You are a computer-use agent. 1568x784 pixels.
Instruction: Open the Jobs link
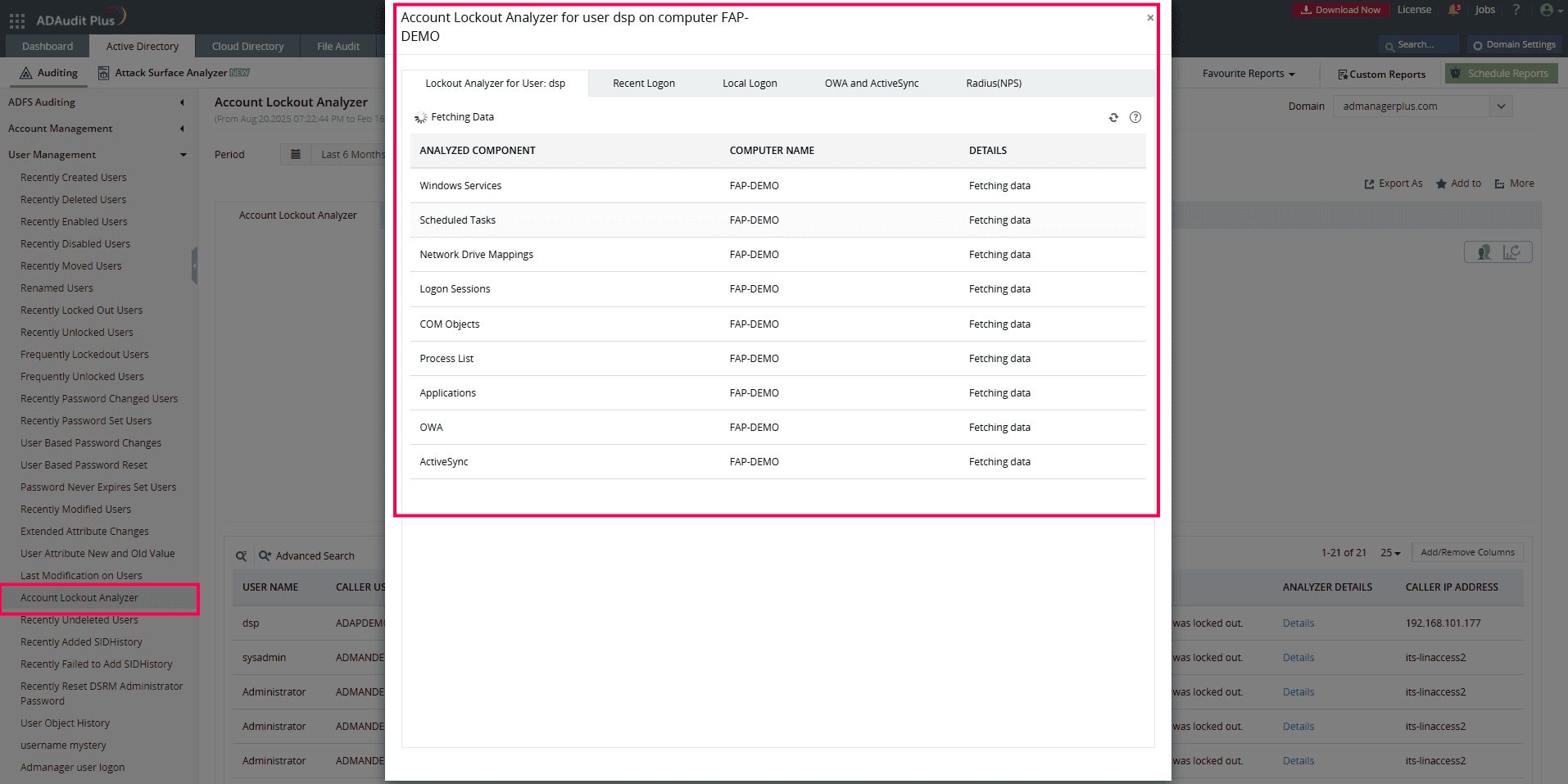pyautogui.click(x=1484, y=10)
